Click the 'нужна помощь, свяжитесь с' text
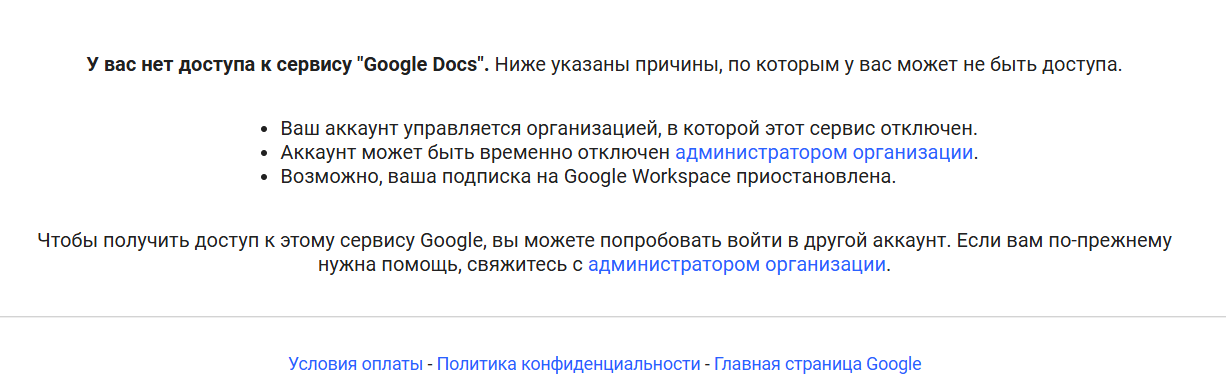Viewport: 1226px width, 389px height. coord(450,265)
